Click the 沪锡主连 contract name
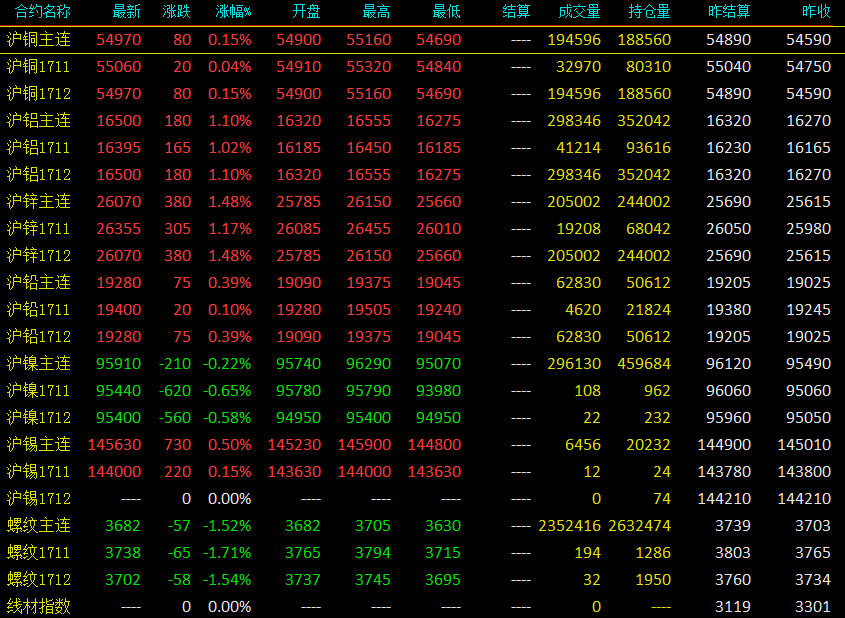 39,445
